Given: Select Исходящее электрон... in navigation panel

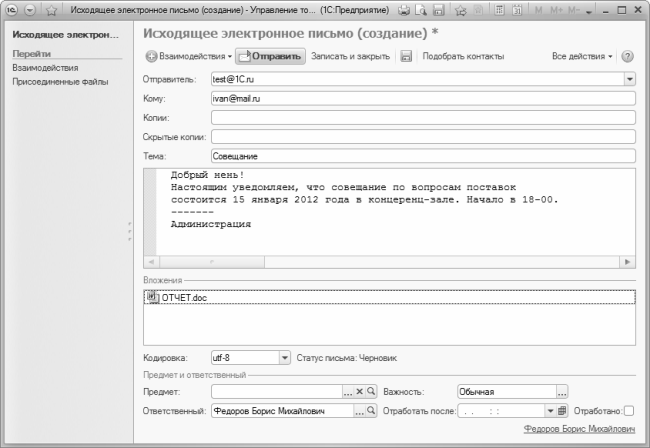Looking at the screenshot, I should point(65,34).
